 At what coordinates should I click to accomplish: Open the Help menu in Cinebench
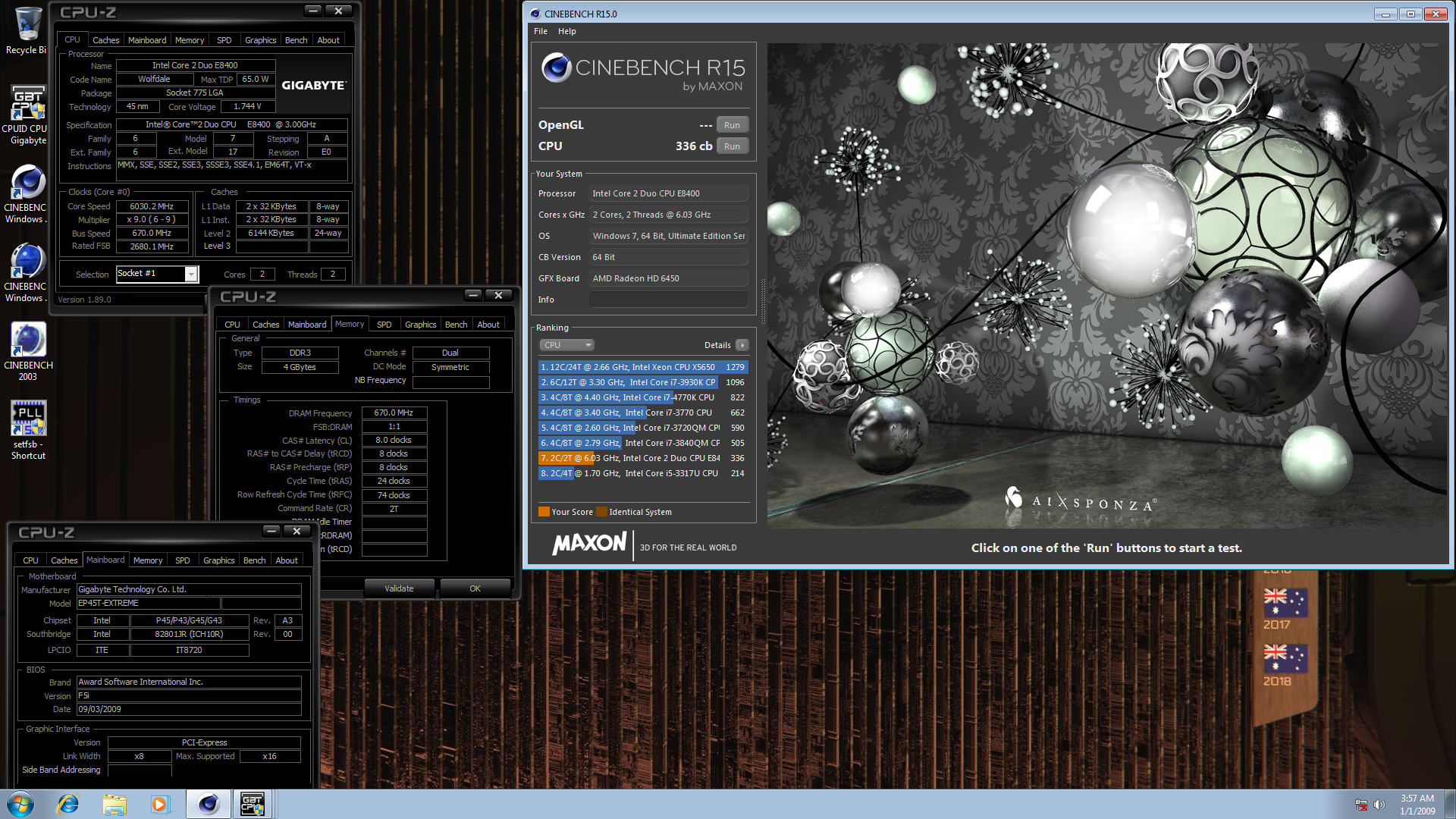pyautogui.click(x=567, y=31)
